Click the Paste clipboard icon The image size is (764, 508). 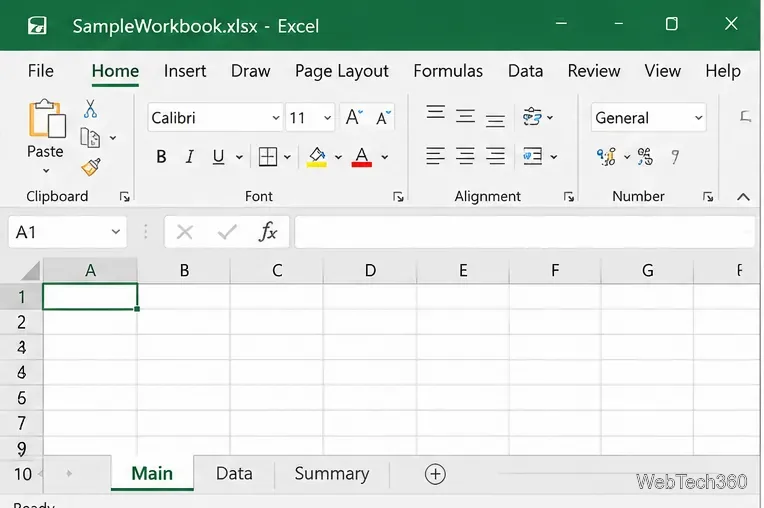click(47, 118)
